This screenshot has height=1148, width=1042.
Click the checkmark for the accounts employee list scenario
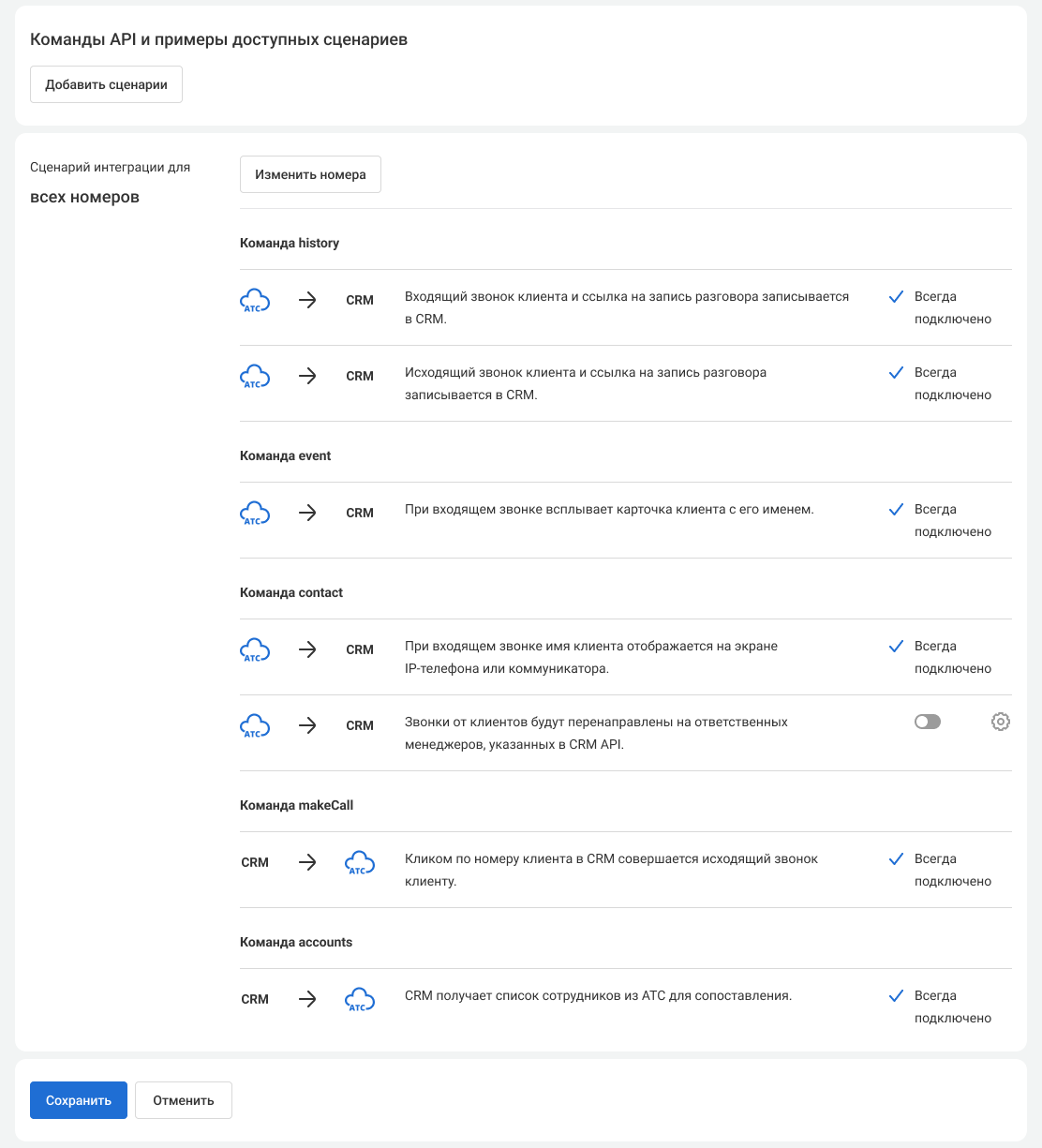click(896, 996)
